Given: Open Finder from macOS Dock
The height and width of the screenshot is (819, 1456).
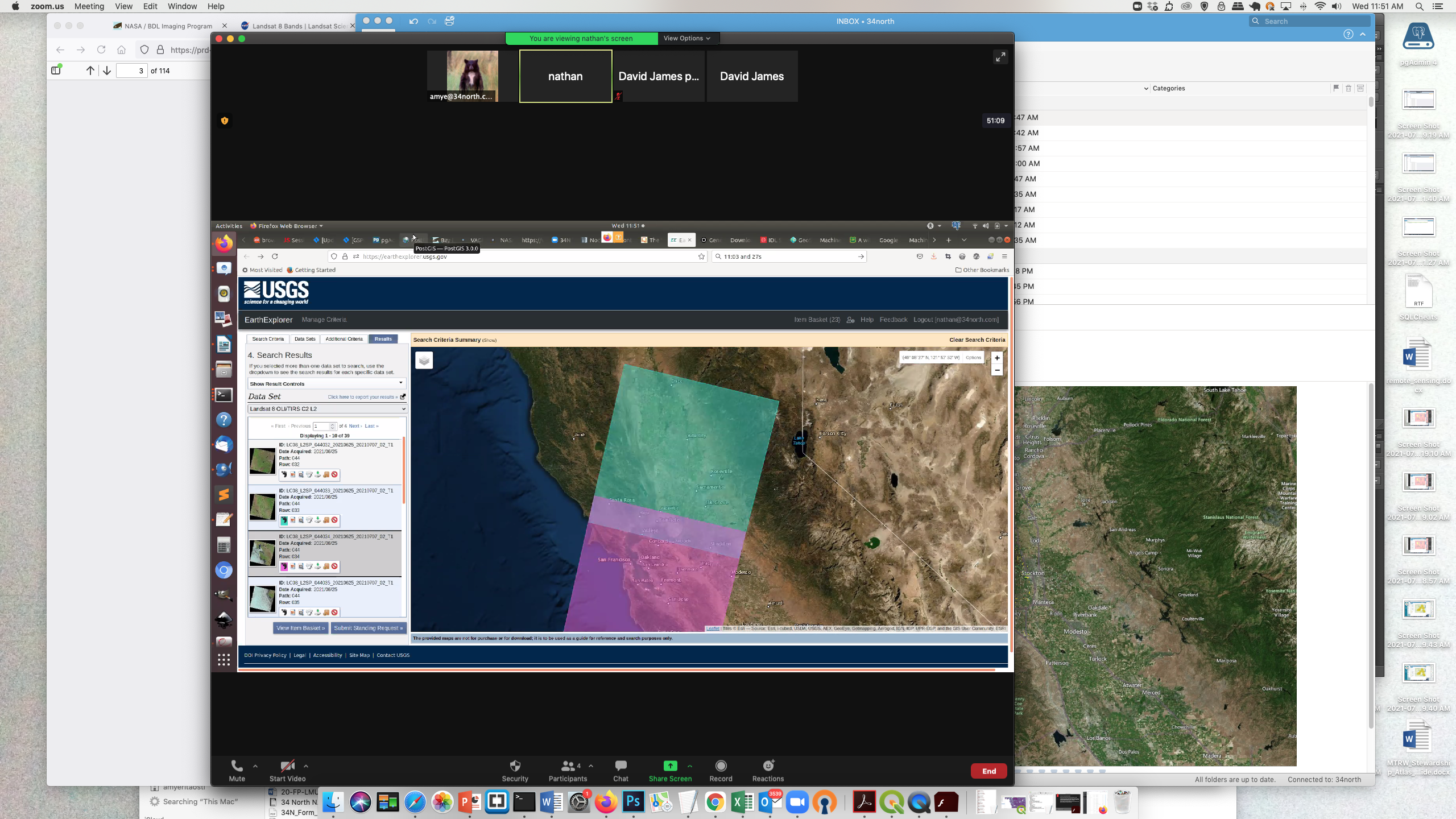Looking at the screenshot, I should pos(333,803).
